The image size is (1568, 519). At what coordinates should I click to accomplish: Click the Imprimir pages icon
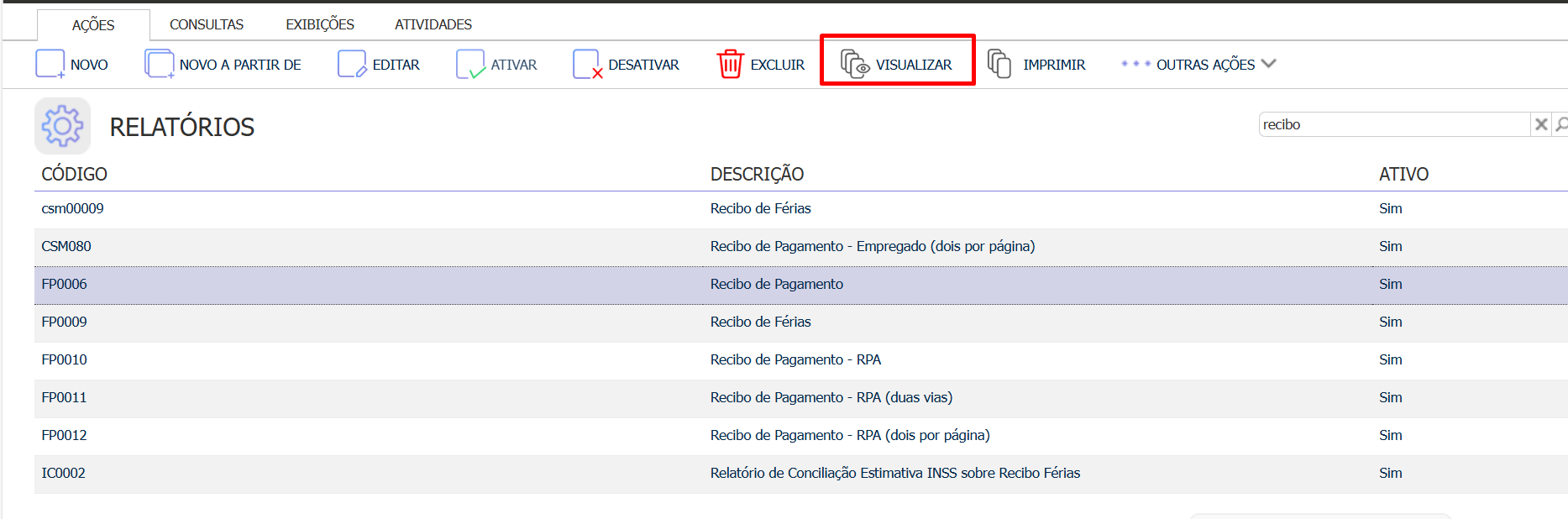(999, 64)
